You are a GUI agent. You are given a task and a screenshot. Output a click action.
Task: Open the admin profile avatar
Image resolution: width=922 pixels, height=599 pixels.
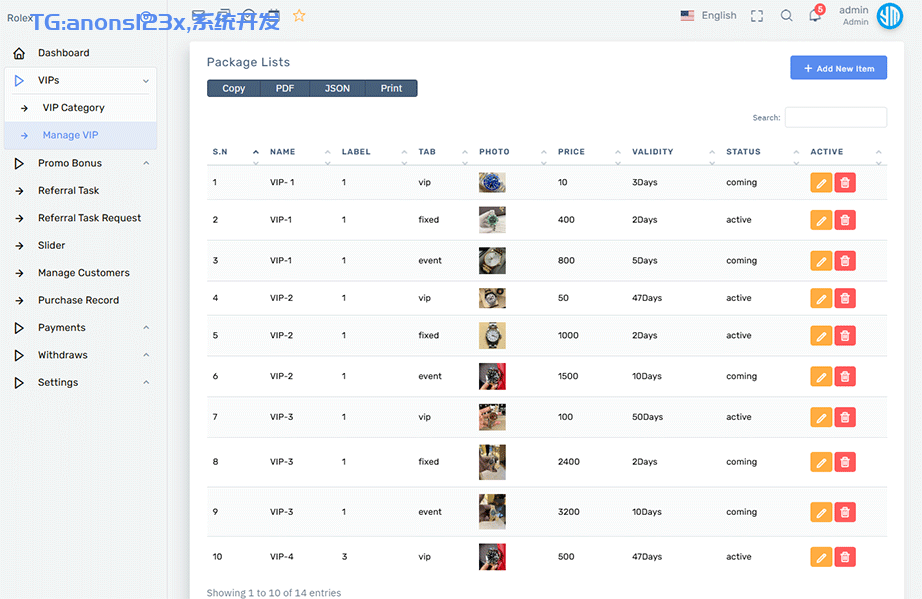(x=889, y=16)
